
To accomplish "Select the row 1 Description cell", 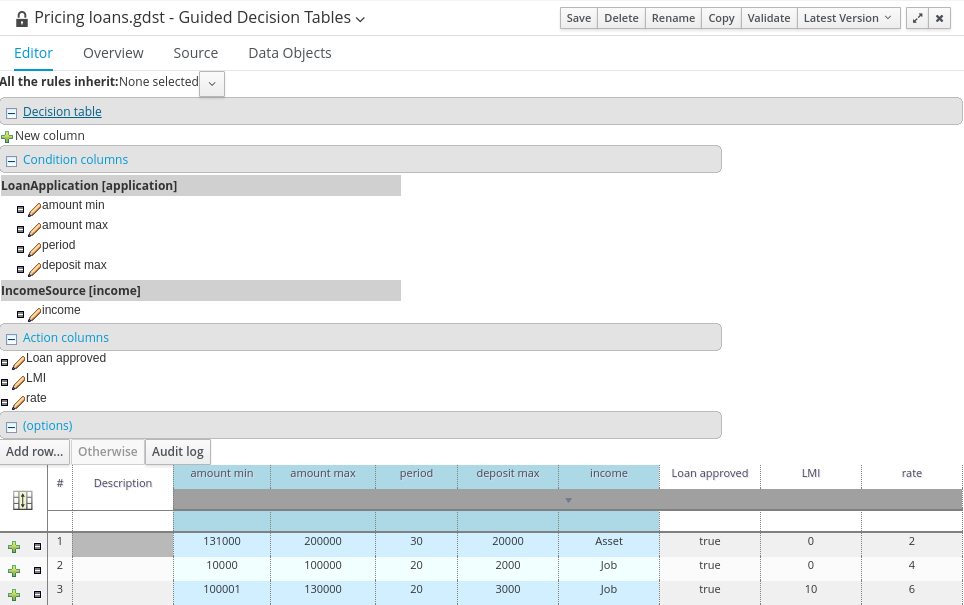I will [123, 545].
